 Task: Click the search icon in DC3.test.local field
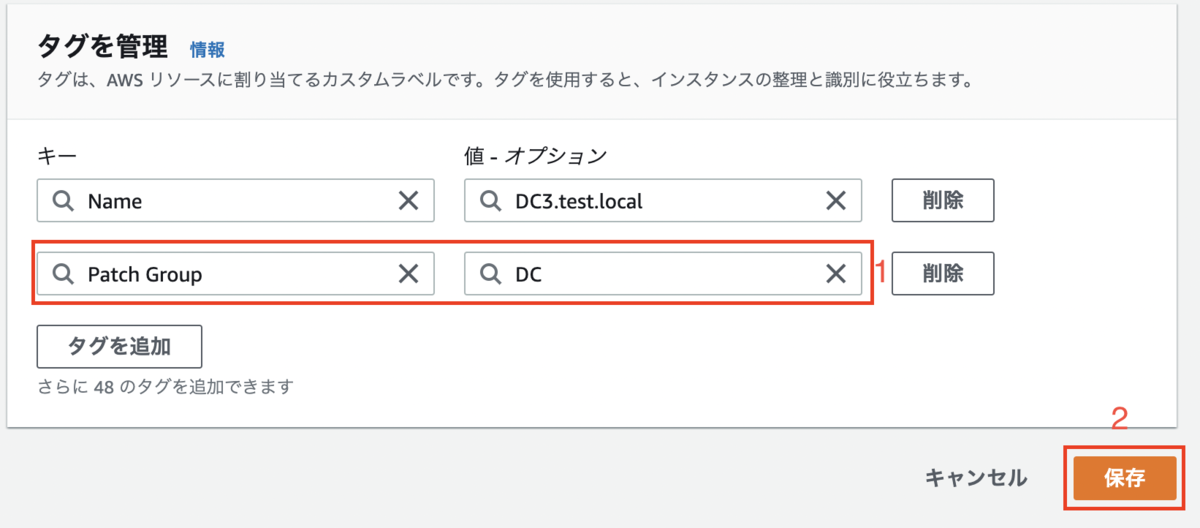490,201
